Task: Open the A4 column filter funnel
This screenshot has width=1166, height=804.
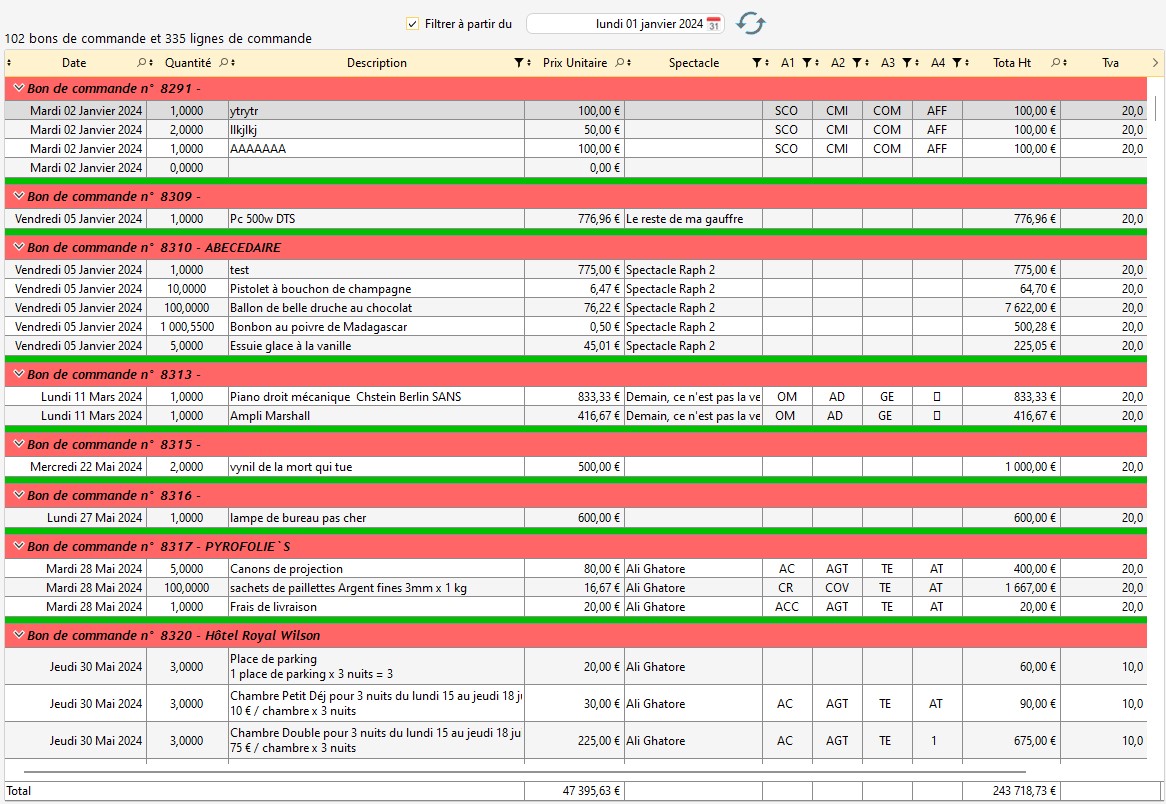Action: (957, 63)
